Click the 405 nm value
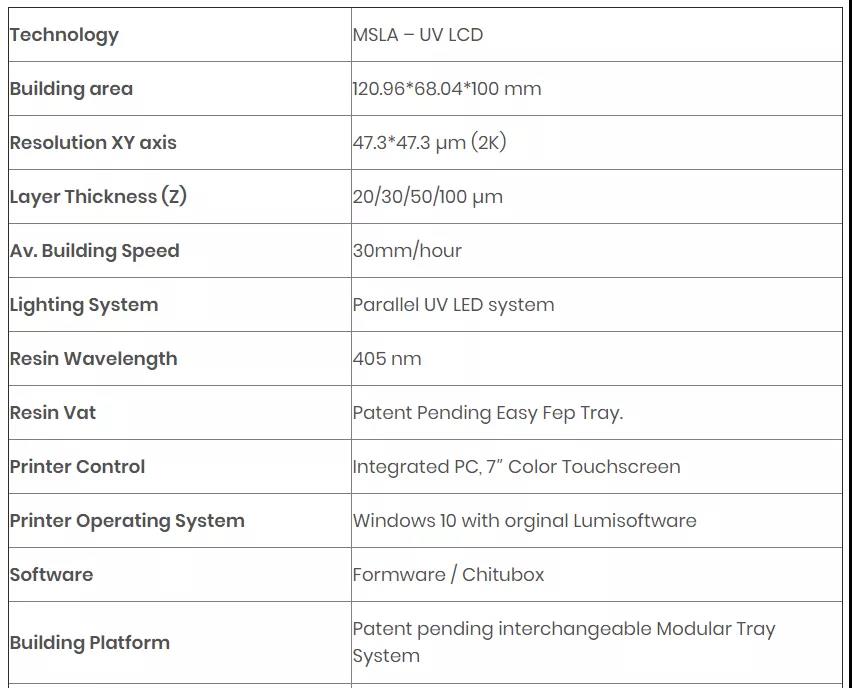 pos(387,359)
